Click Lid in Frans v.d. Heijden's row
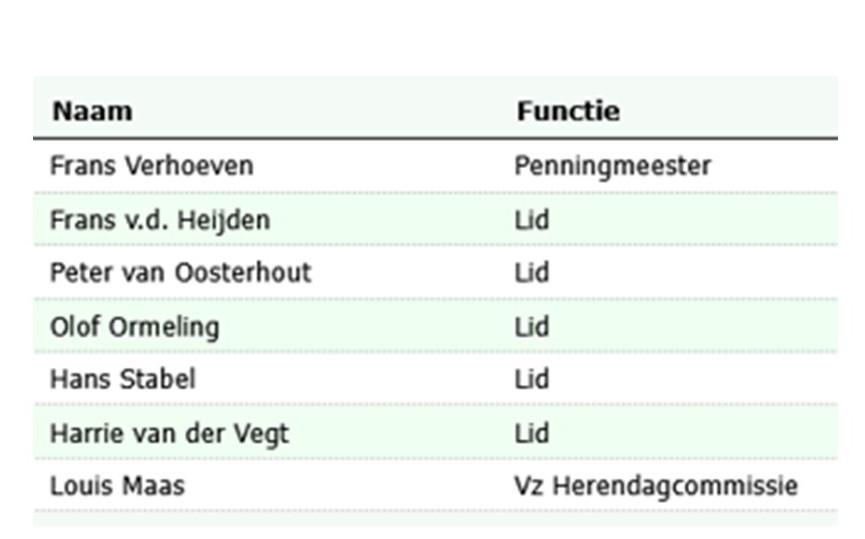The image size is (865, 539). 532,220
